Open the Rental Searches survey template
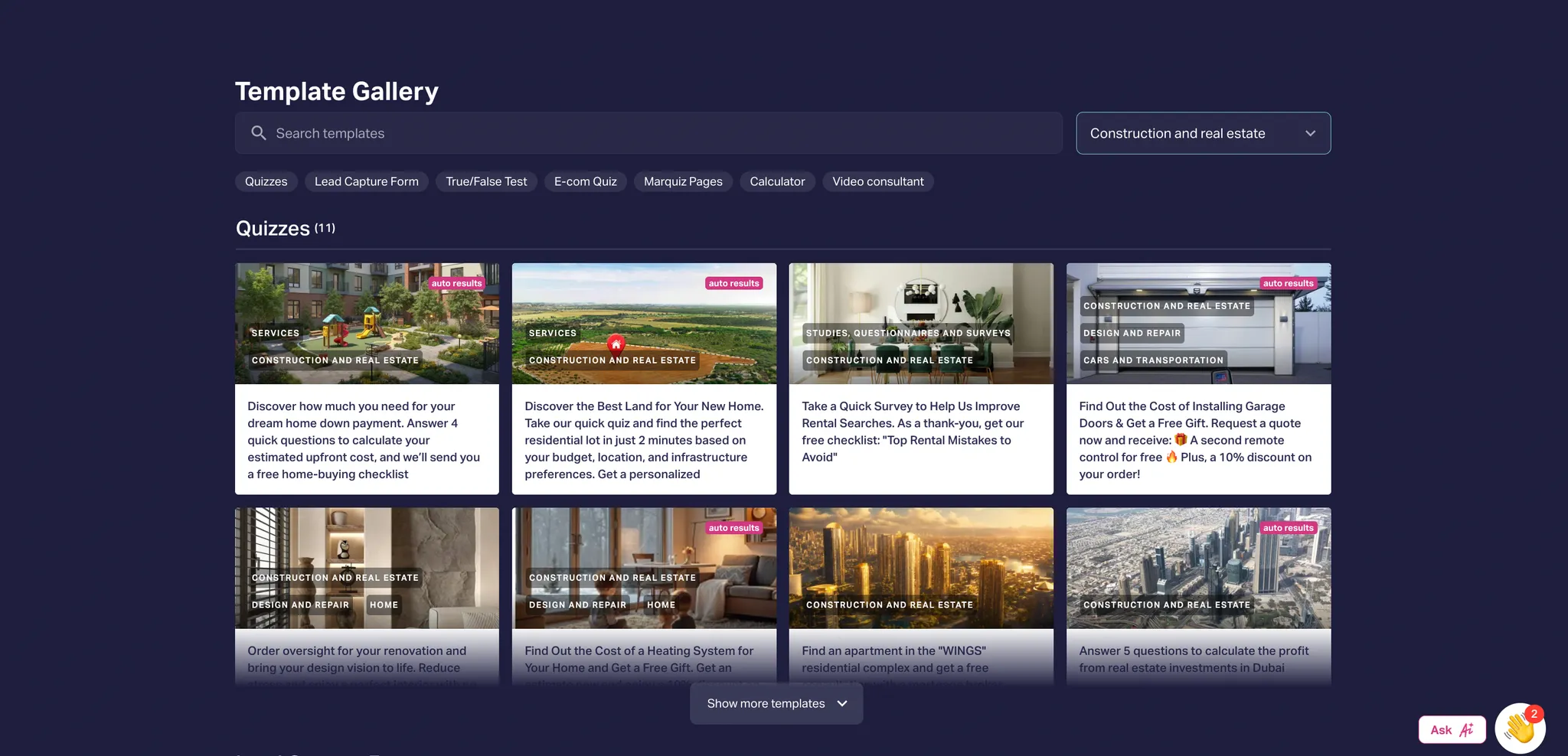The image size is (1568, 756). (921, 379)
